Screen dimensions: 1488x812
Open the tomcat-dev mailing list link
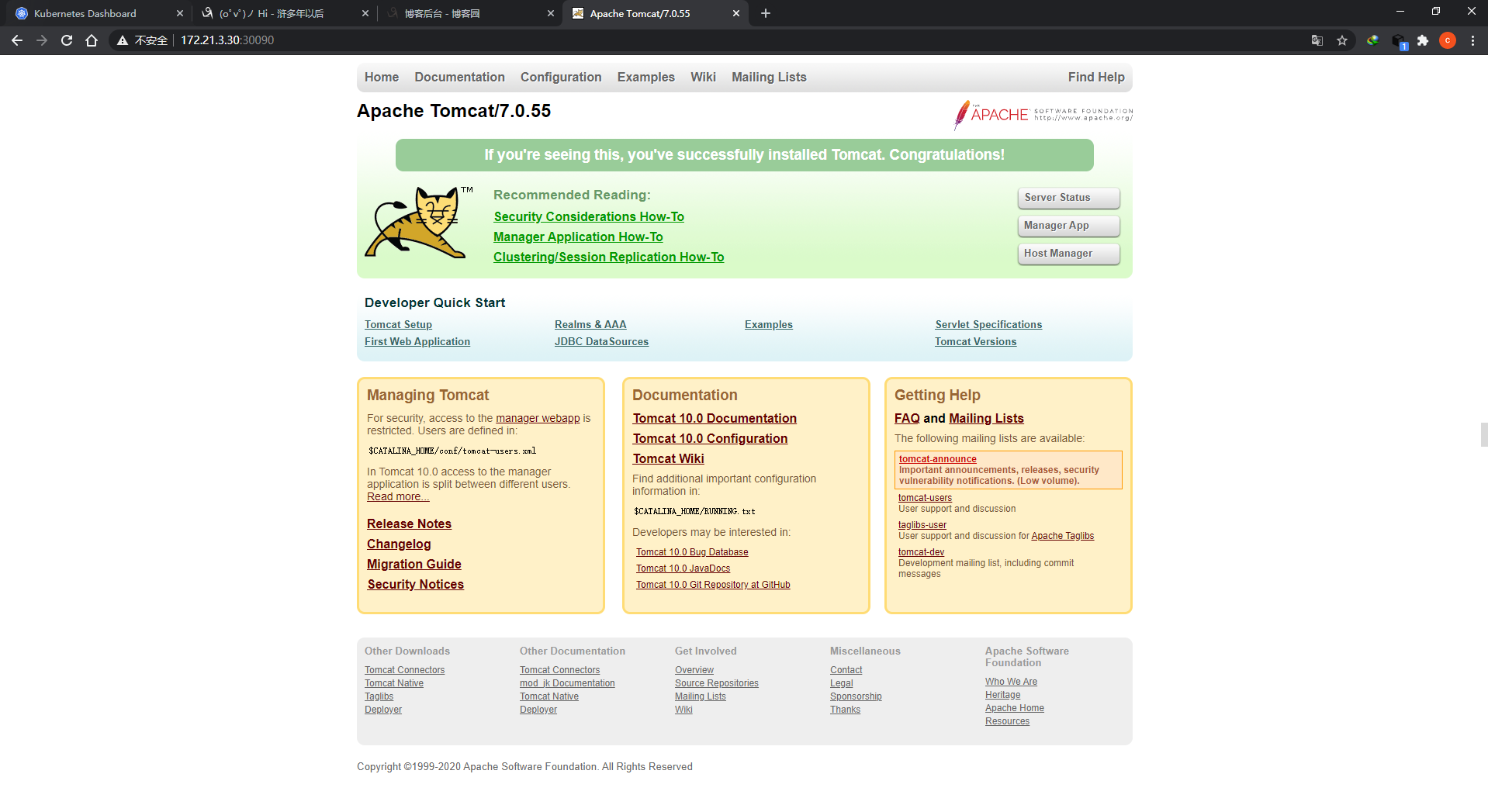pos(921,552)
